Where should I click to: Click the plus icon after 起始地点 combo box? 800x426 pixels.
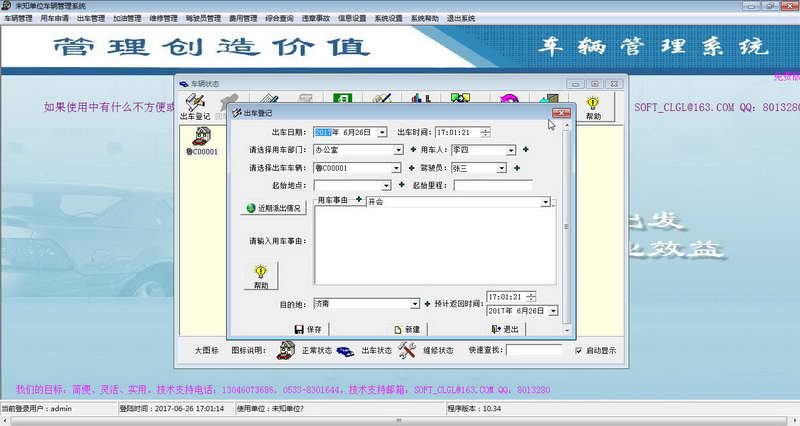pyautogui.click(x=402, y=185)
